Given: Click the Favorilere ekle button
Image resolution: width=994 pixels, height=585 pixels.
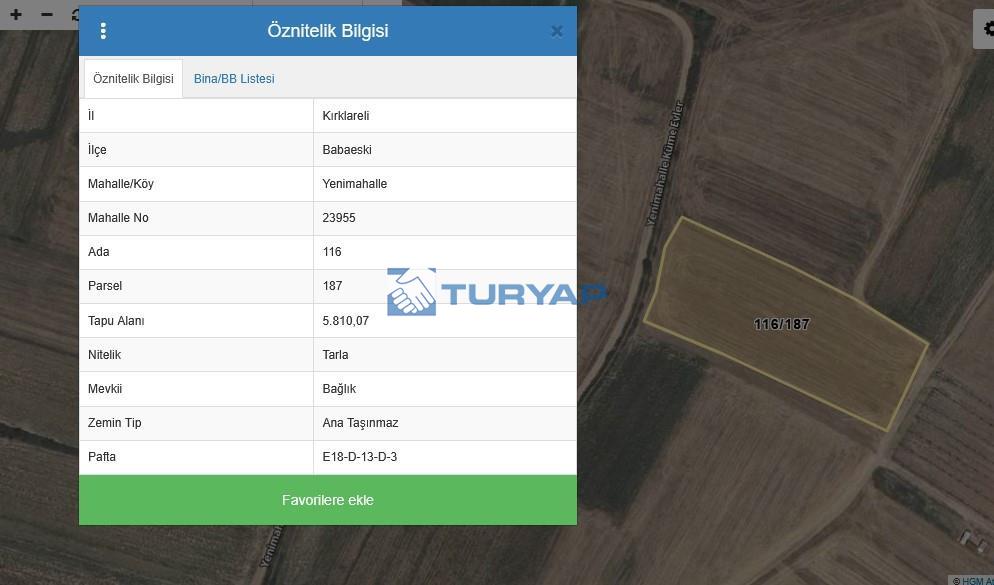Looking at the screenshot, I should (328, 500).
